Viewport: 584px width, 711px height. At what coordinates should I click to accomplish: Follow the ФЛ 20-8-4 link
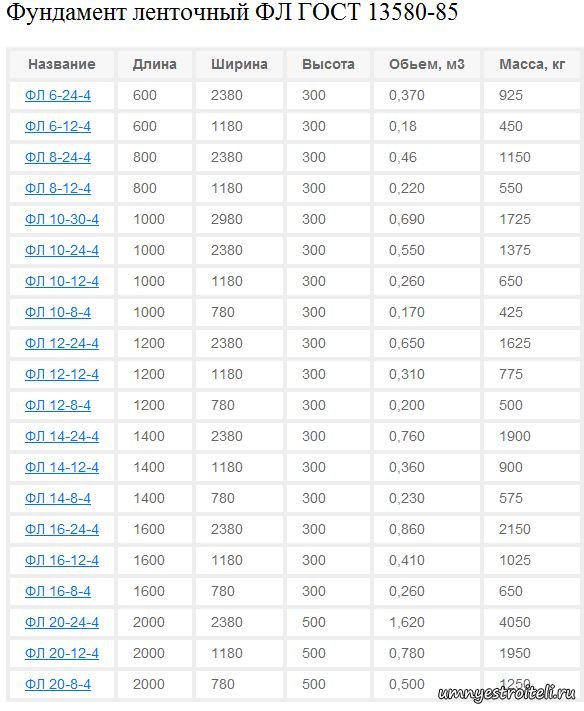click(x=58, y=684)
